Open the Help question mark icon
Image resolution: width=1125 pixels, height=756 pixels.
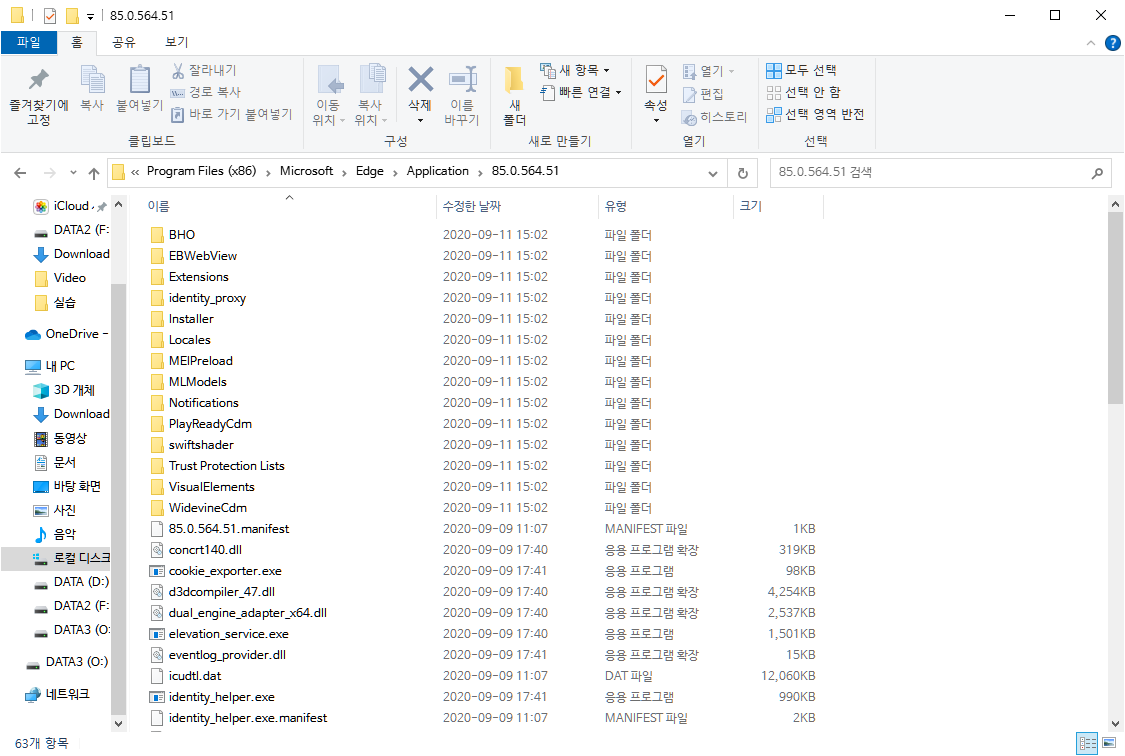(1112, 43)
